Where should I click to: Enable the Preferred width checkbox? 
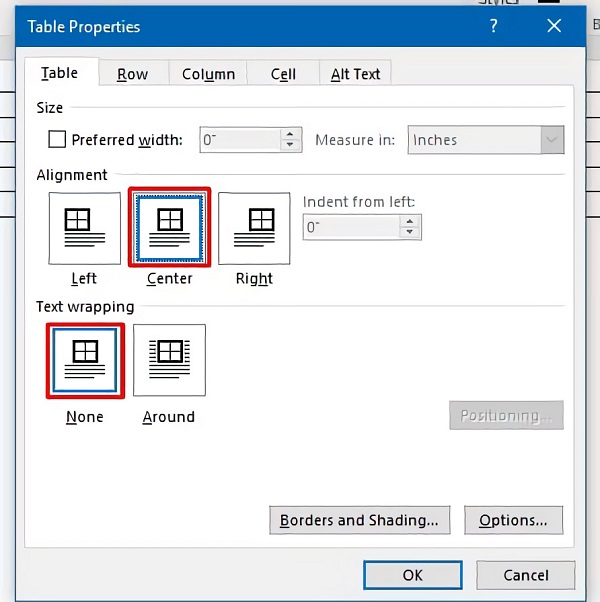click(57, 140)
